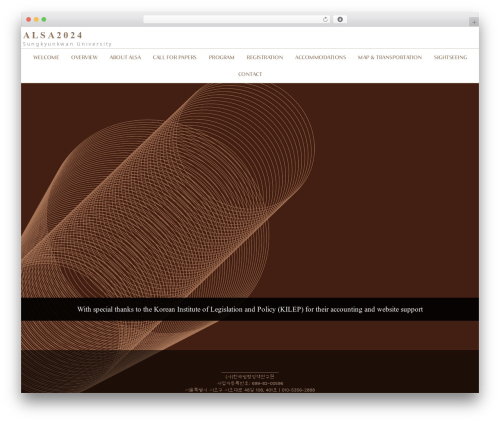
Task: Open the ACCOMMODATIONS menu item
Action: click(320, 57)
